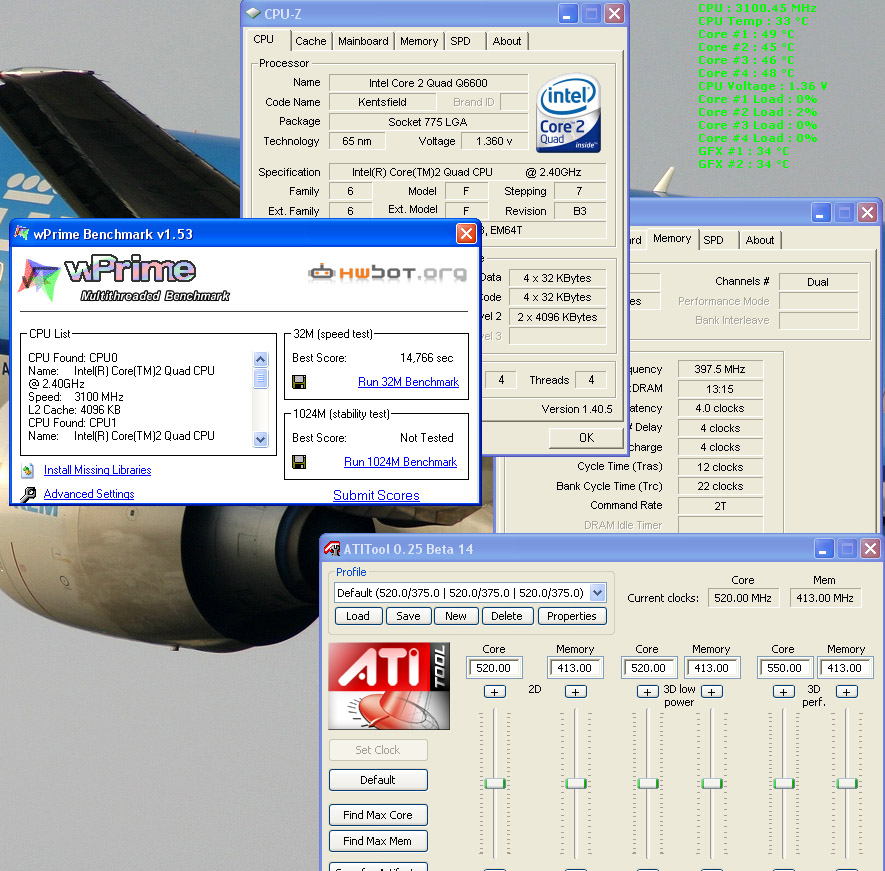Close the ATITool window
The height and width of the screenshot is (871, 885).
tap(870, 549)
